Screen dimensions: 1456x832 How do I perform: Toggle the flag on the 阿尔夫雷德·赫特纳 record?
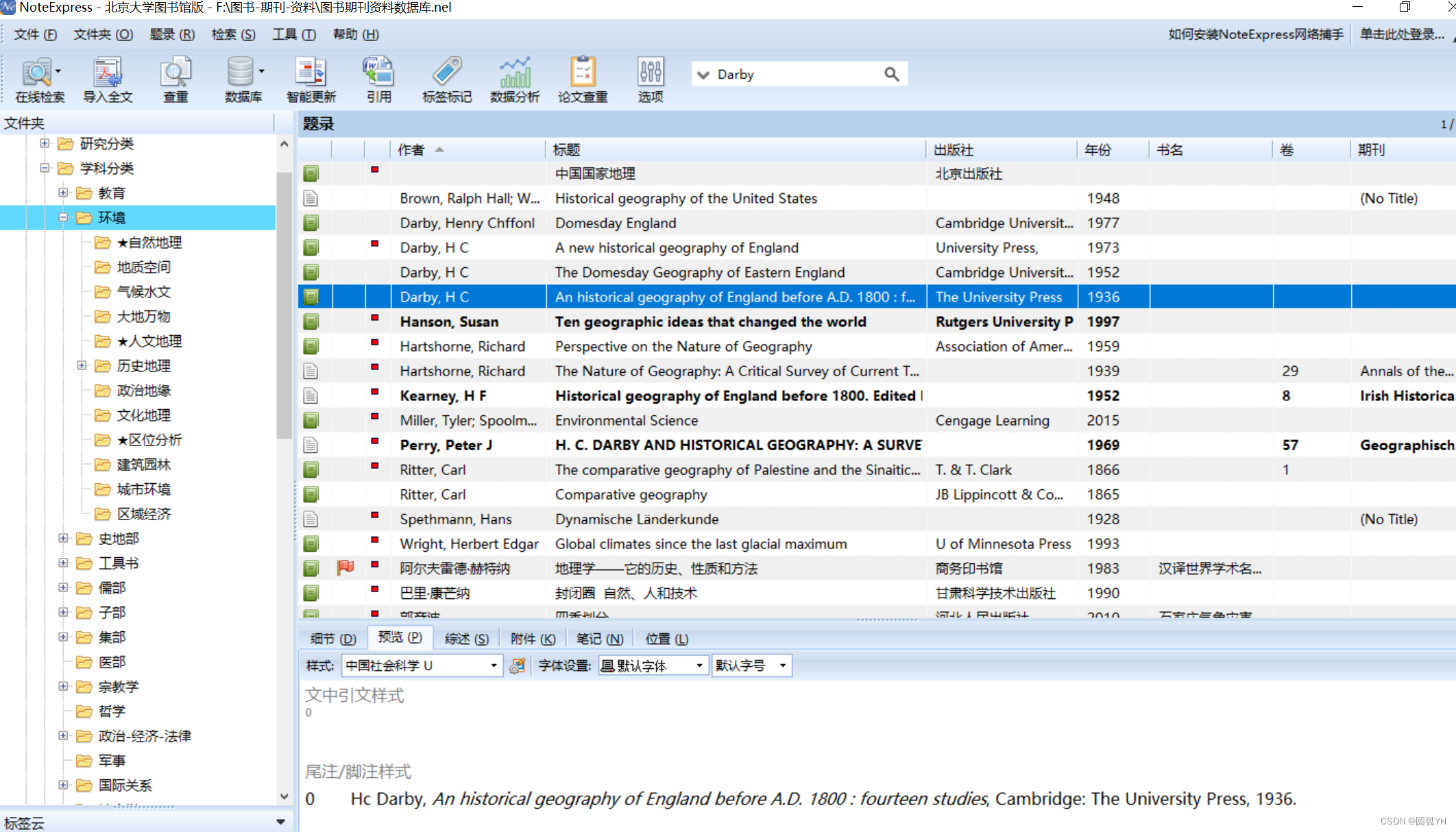pyautogui.click(x=345, y=567)
